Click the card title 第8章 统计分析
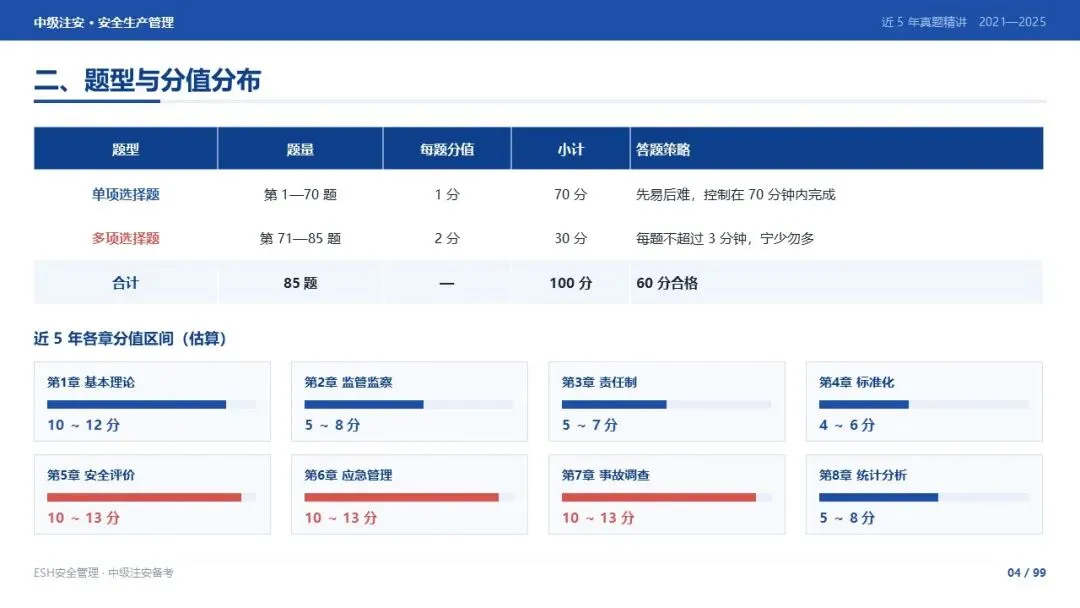The height and width of the screenshot is (608, 1080). click(x=862, y=475)
